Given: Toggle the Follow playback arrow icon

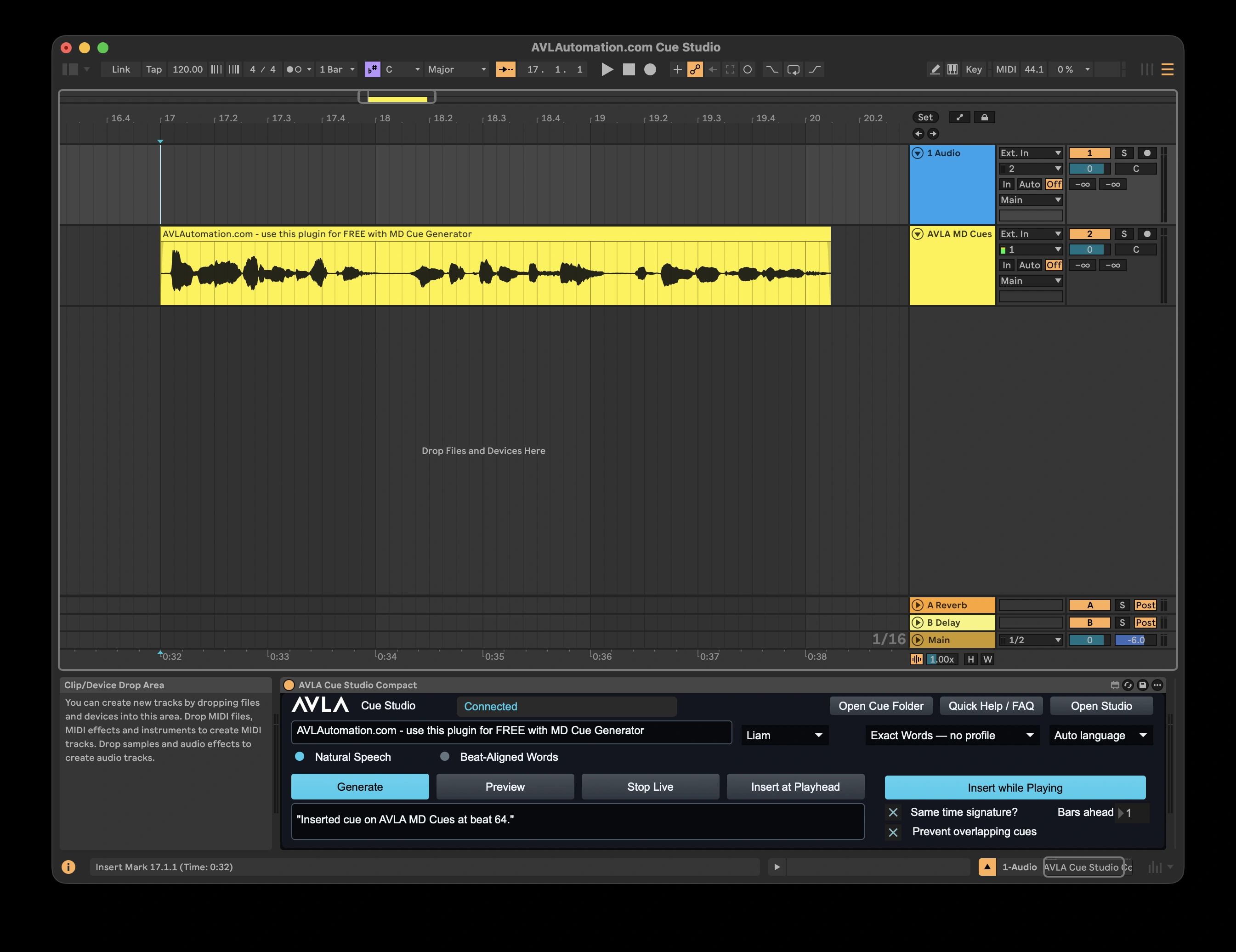Looking at the screenshot, I should pos(505,70).
